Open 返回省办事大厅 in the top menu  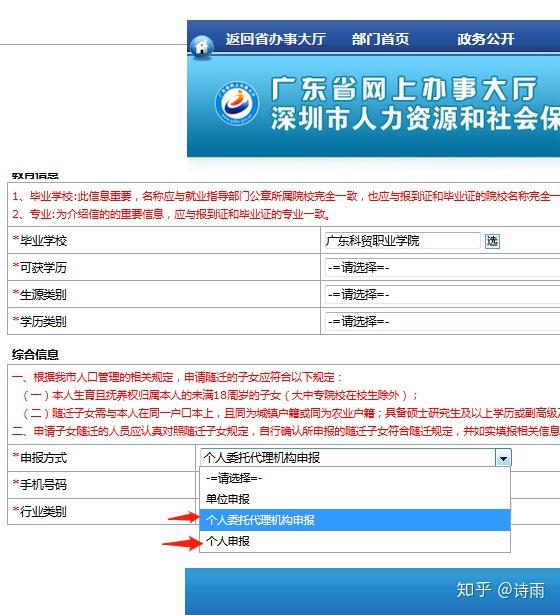275,39
